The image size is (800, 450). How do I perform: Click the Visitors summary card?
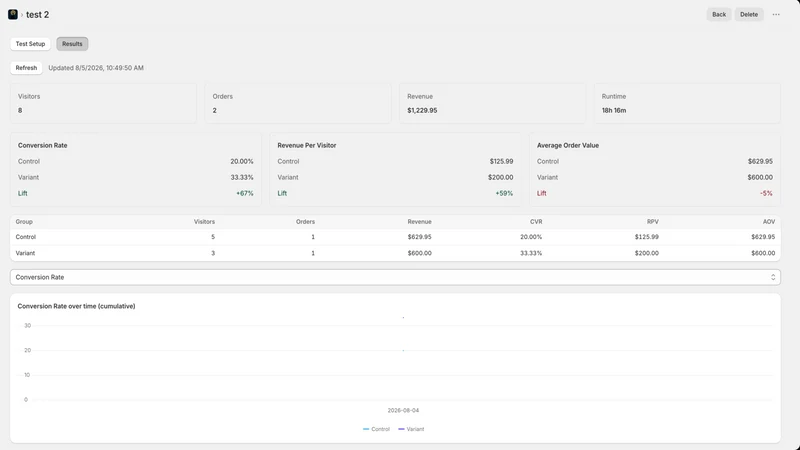103,104
